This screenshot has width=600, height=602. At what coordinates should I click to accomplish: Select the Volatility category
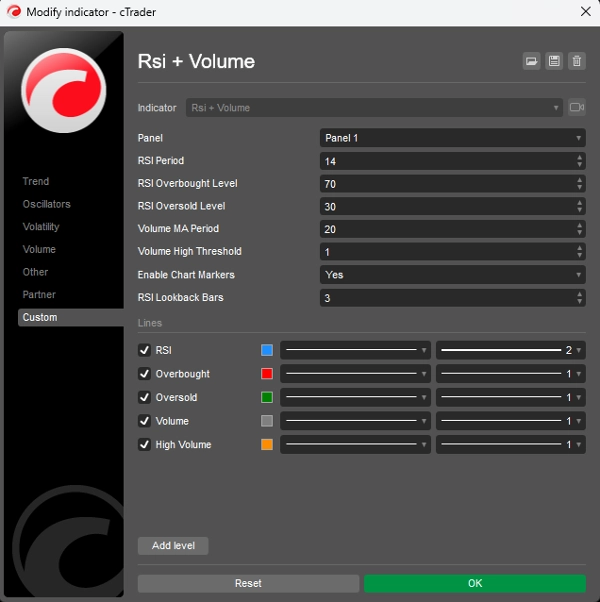tap(41, 227)
